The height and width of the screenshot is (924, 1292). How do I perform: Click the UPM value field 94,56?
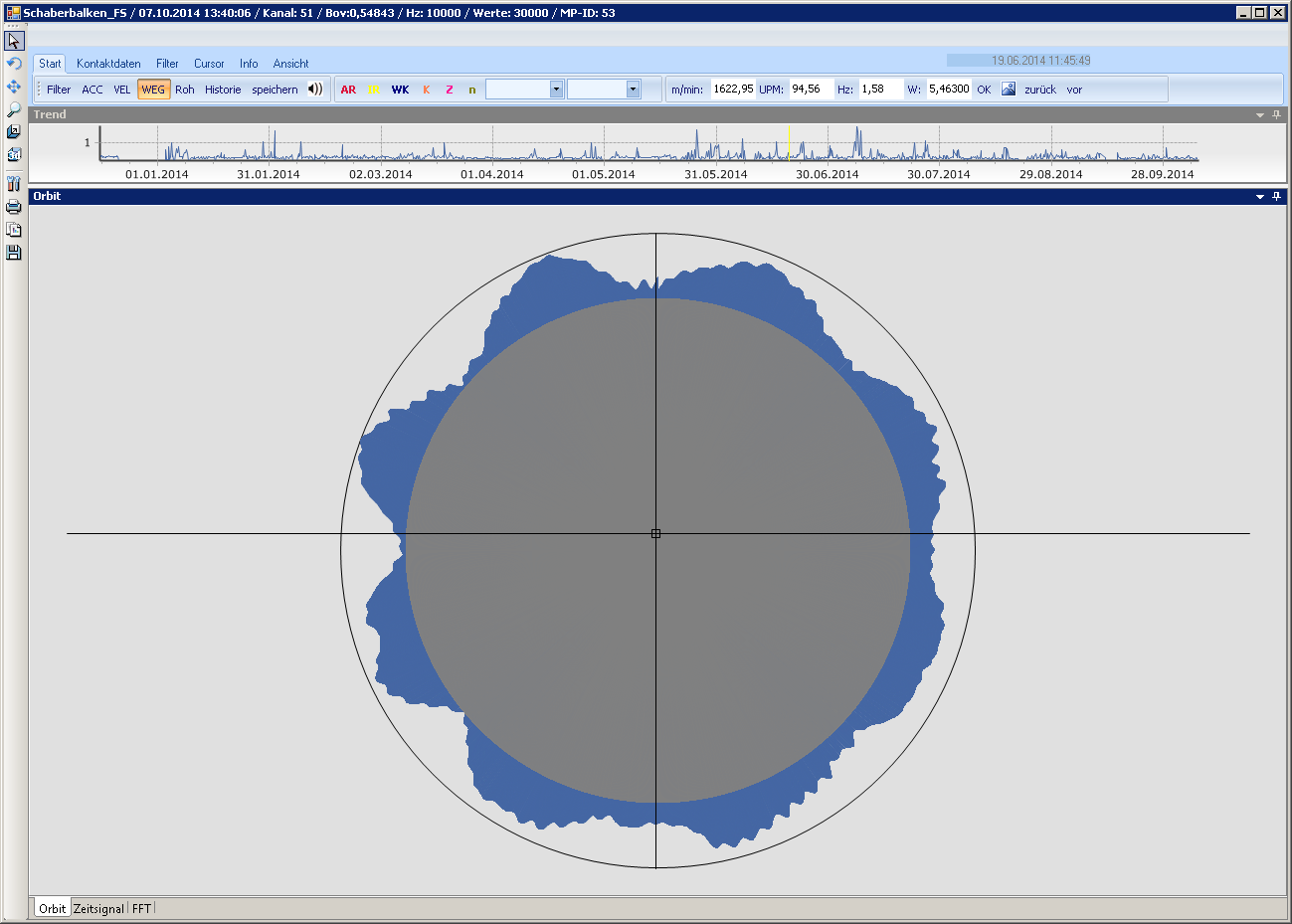(x=811, y=89)
